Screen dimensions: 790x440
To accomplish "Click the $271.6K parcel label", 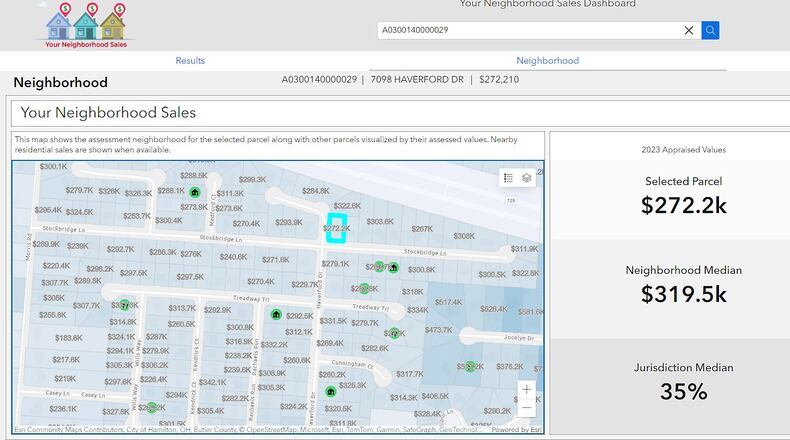I will click(276, 260).
